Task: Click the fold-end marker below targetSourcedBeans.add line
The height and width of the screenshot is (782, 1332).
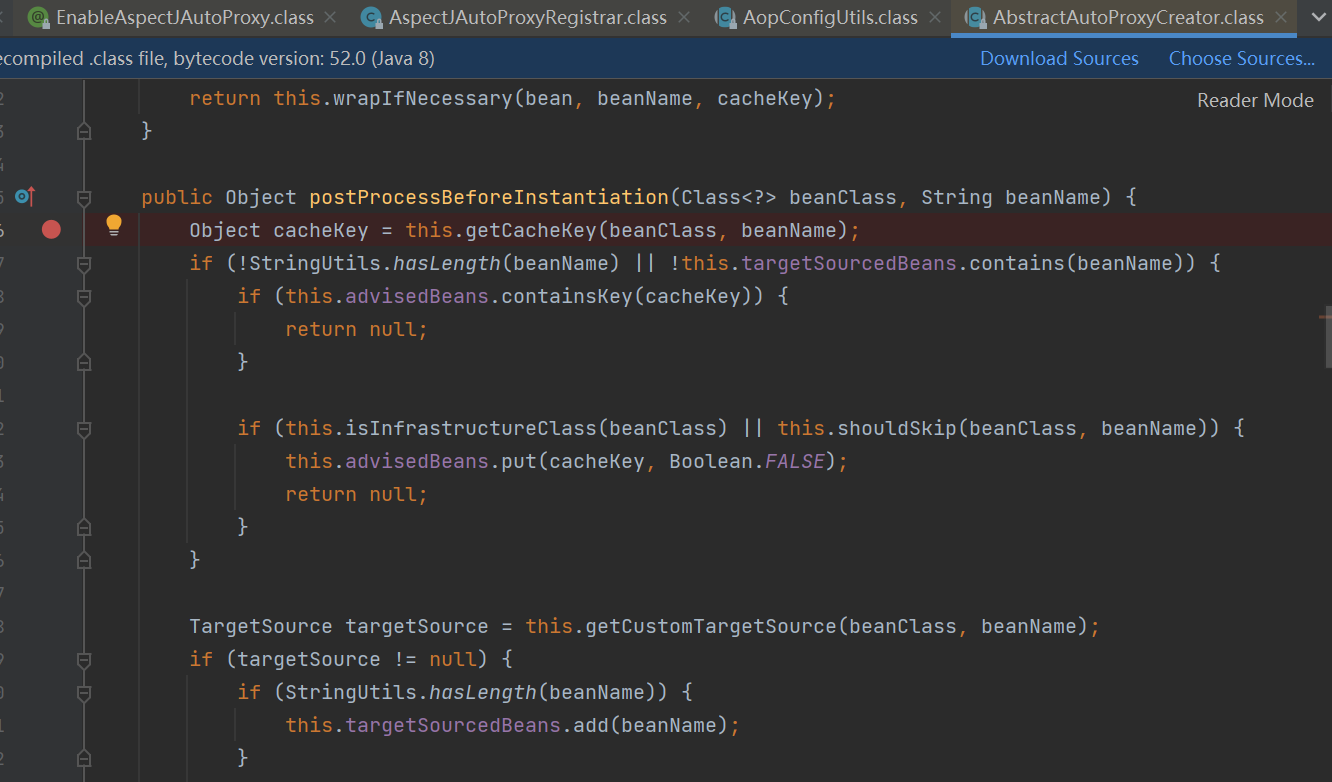Action: tap(84, 758)
